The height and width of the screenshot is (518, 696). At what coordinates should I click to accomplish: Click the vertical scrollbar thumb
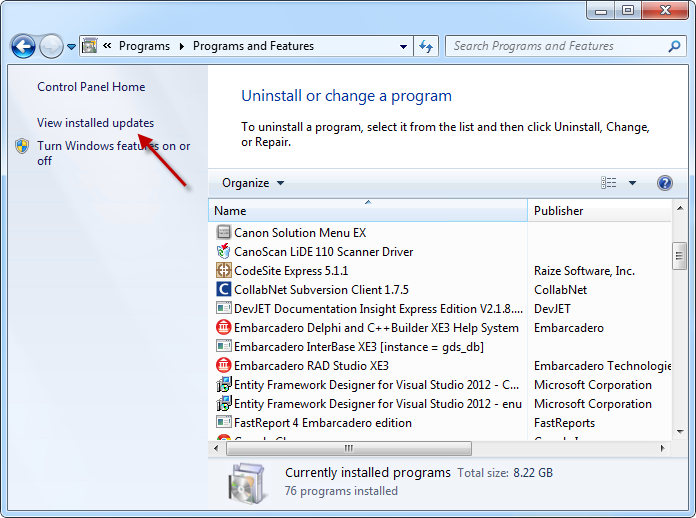(x=680, y=256)
